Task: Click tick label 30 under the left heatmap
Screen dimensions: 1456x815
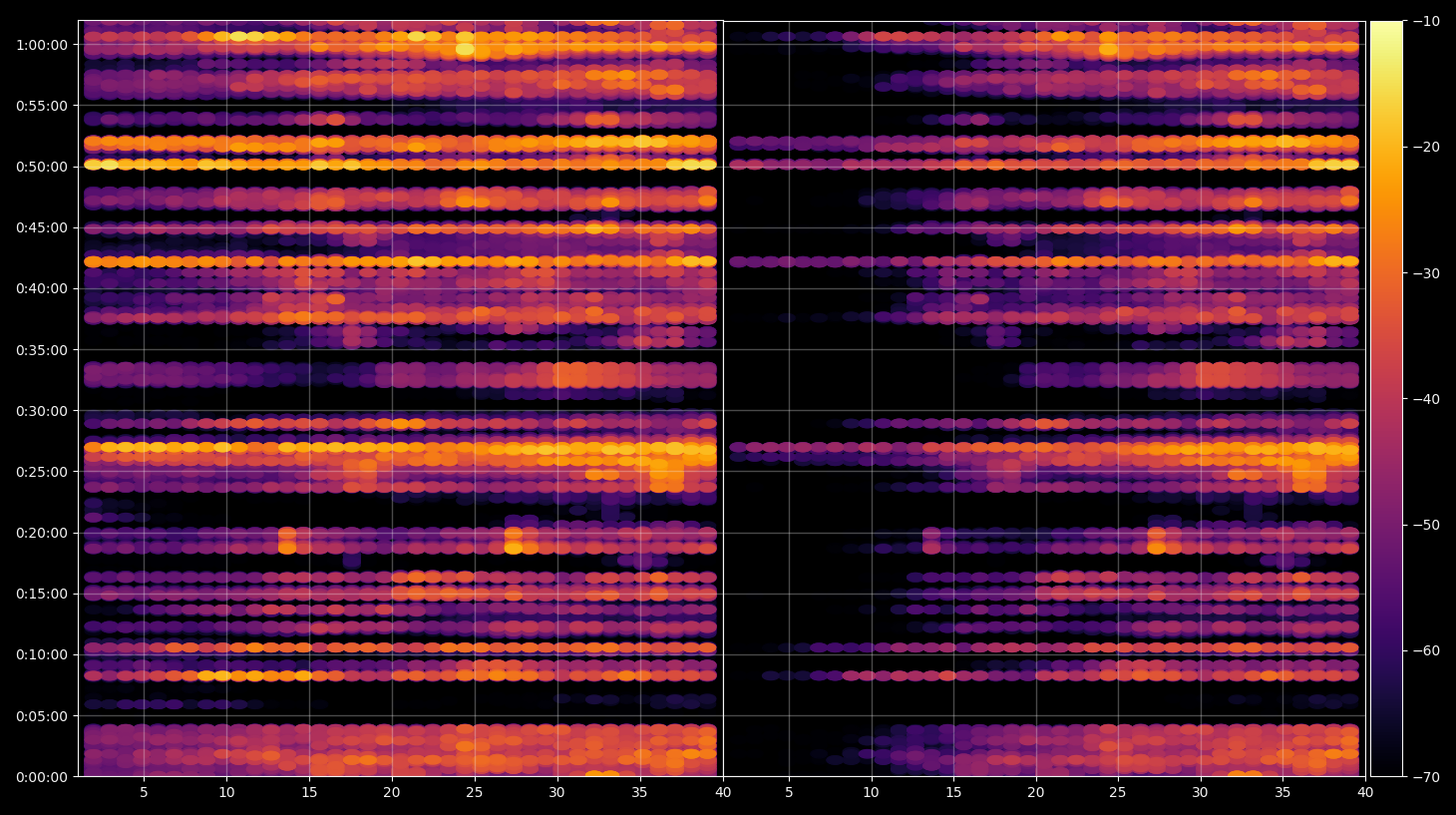Action: point(556,793)
